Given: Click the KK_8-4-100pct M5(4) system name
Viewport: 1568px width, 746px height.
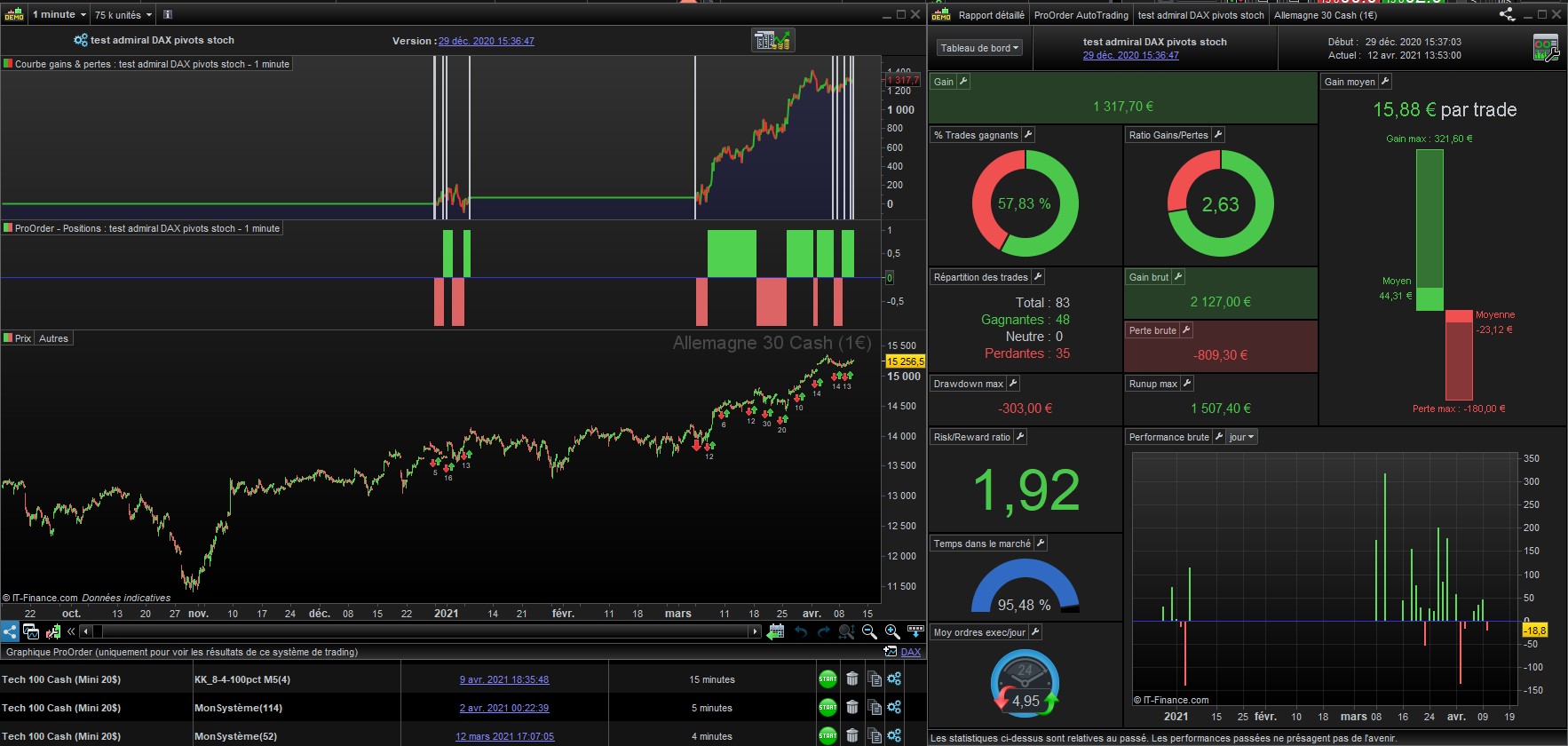Looking at the screenshot, I should pos(242,679).
